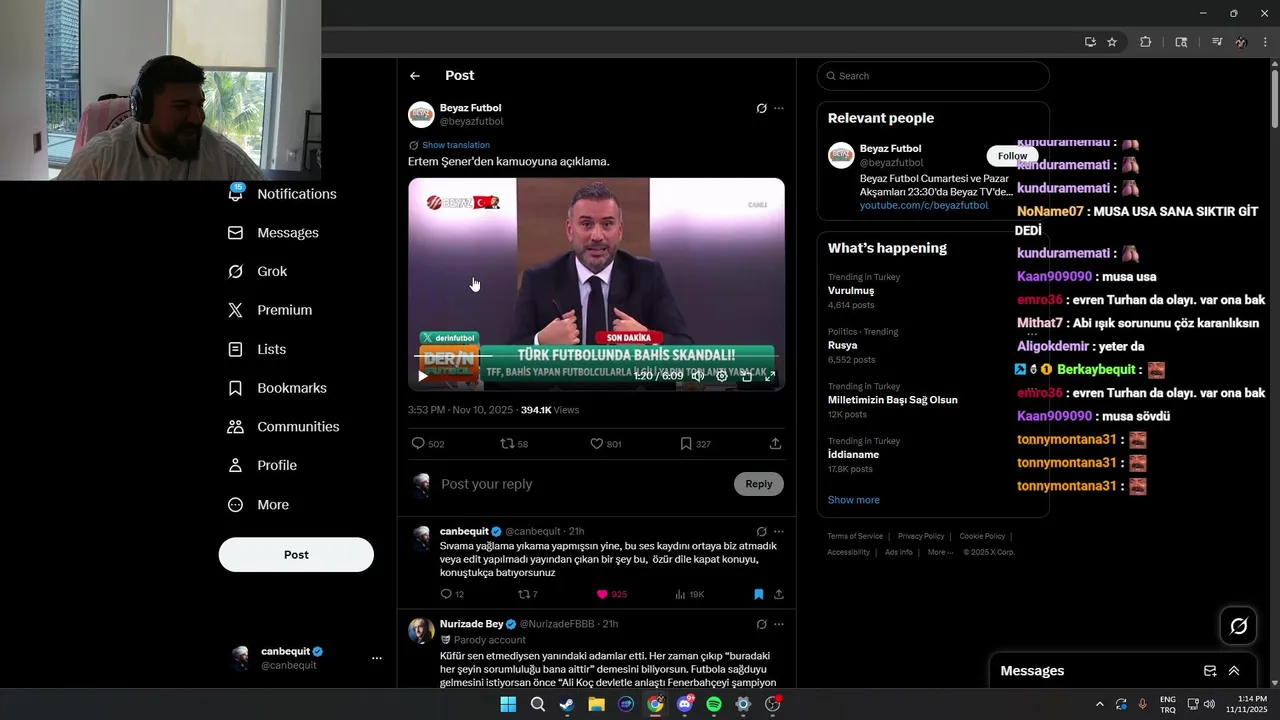Screen dimensions: 1280x720
Task: Open video settings gear
Action: [722, 376]
